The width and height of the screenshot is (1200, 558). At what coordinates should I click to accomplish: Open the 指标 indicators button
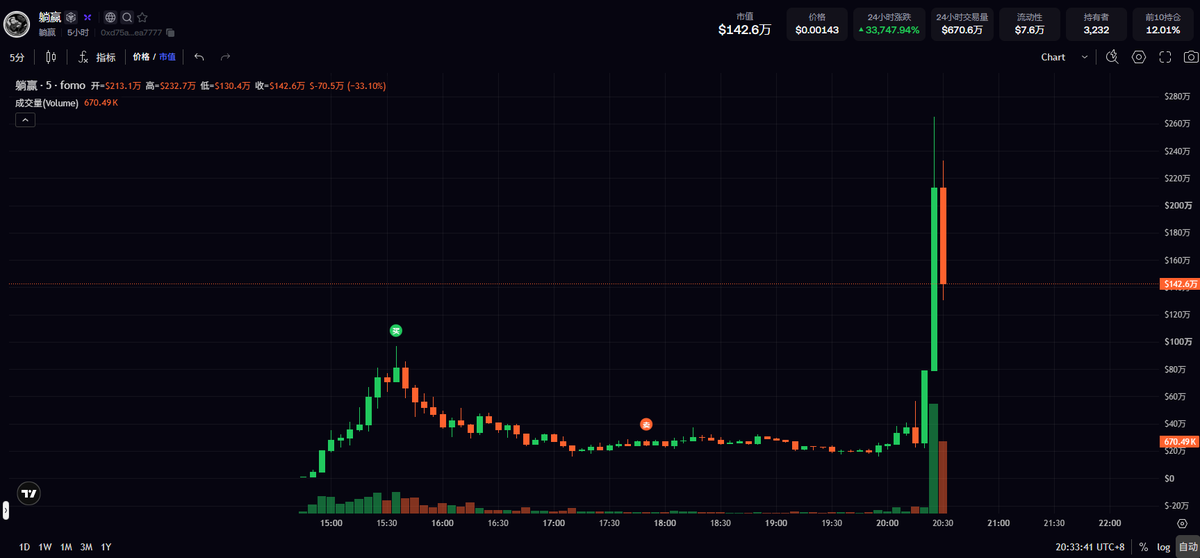(97, 57)
